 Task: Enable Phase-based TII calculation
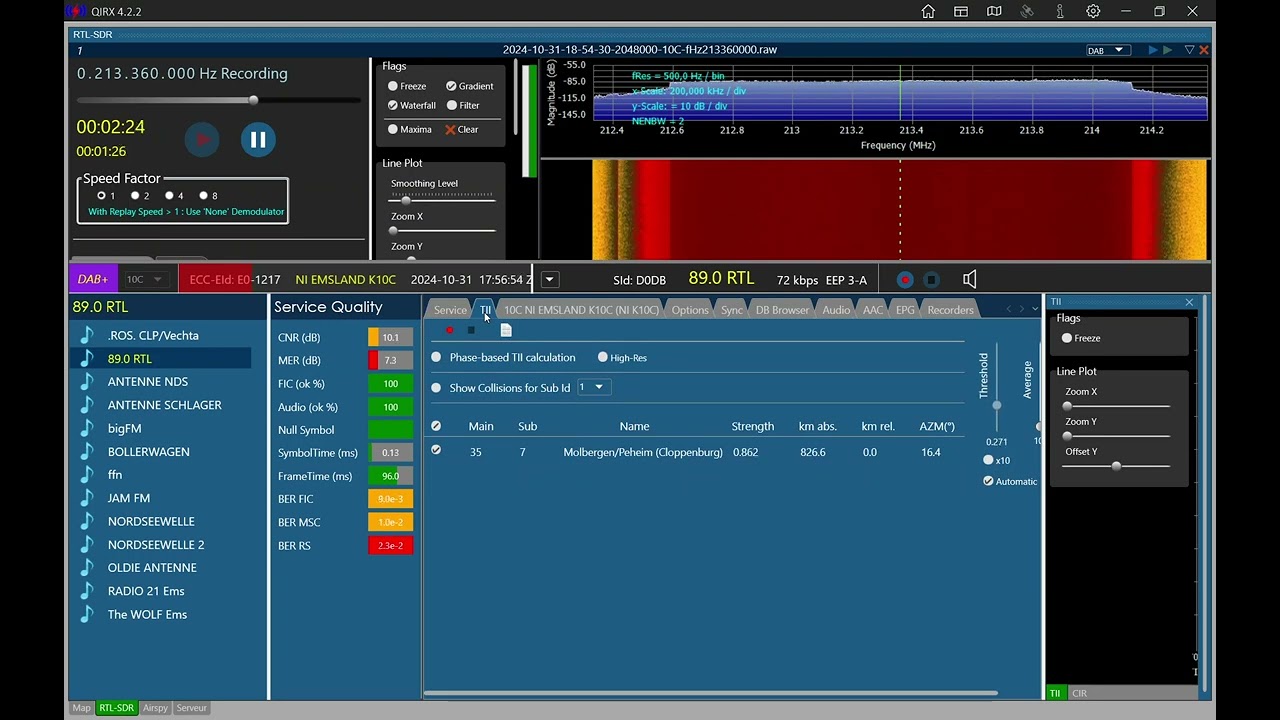coord(436,357)
